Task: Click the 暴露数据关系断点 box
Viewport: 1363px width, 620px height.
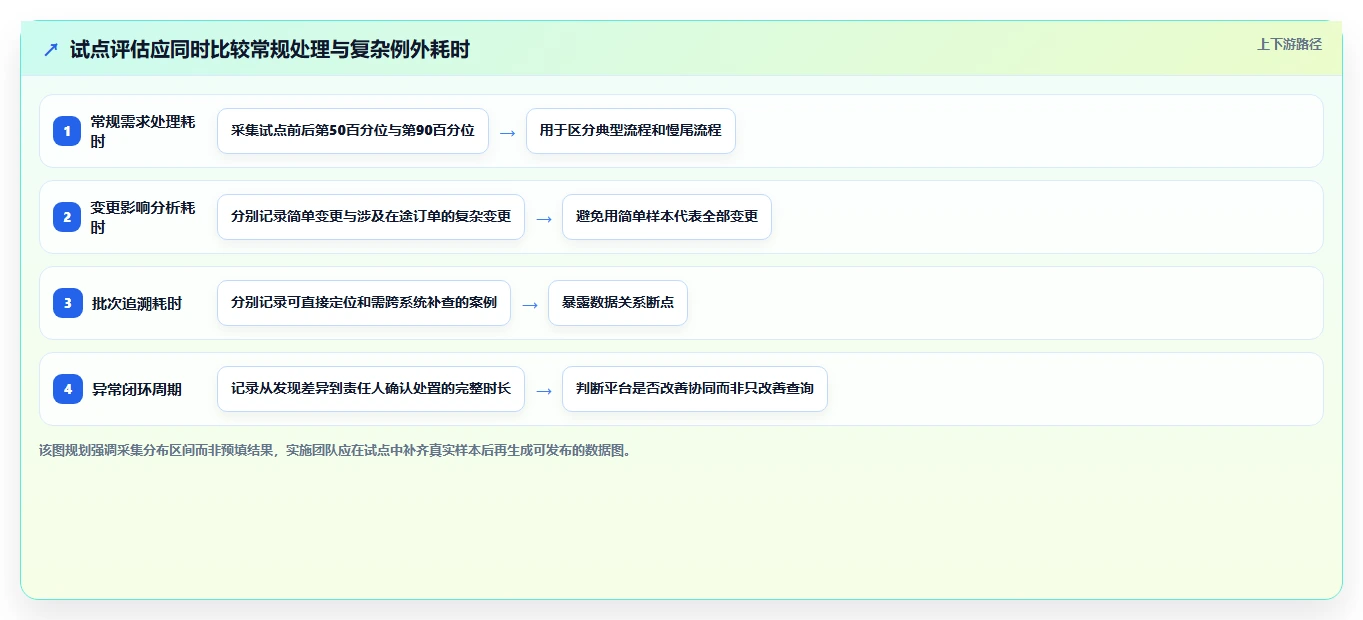Action: click(618, 303)
